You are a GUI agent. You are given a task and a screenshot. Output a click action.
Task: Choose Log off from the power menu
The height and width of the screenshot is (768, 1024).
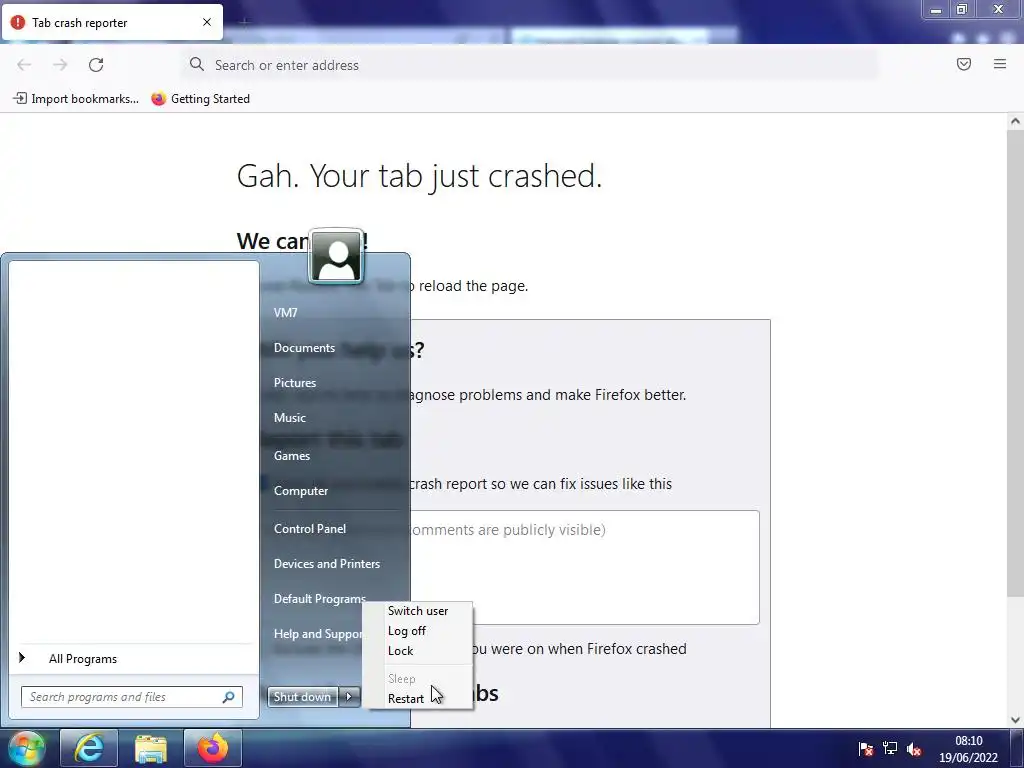pyautogui.click(x=407, y=631)
